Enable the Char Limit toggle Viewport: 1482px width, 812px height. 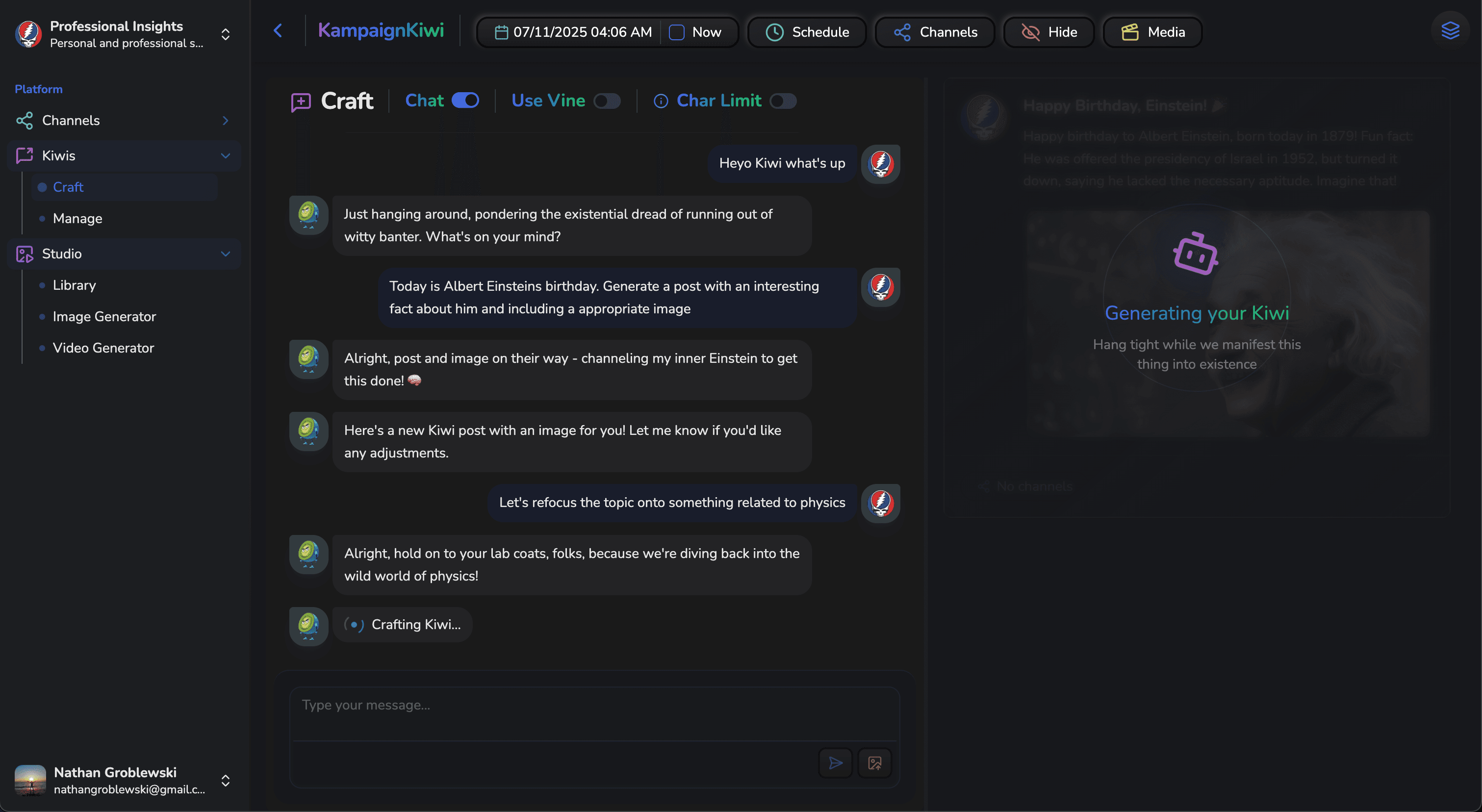tap(783, 101)
